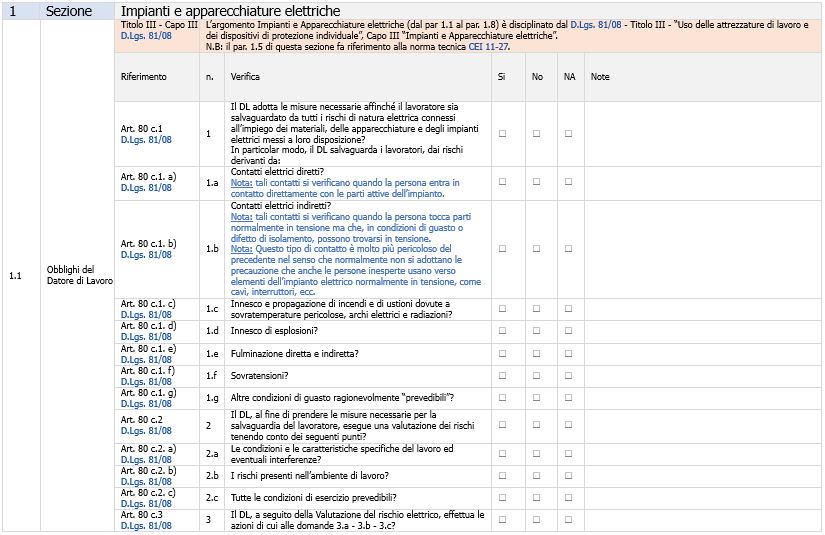Tick No for row 2.c condizioni di esercizio
The image size is (825, 535).
(537, 497)
